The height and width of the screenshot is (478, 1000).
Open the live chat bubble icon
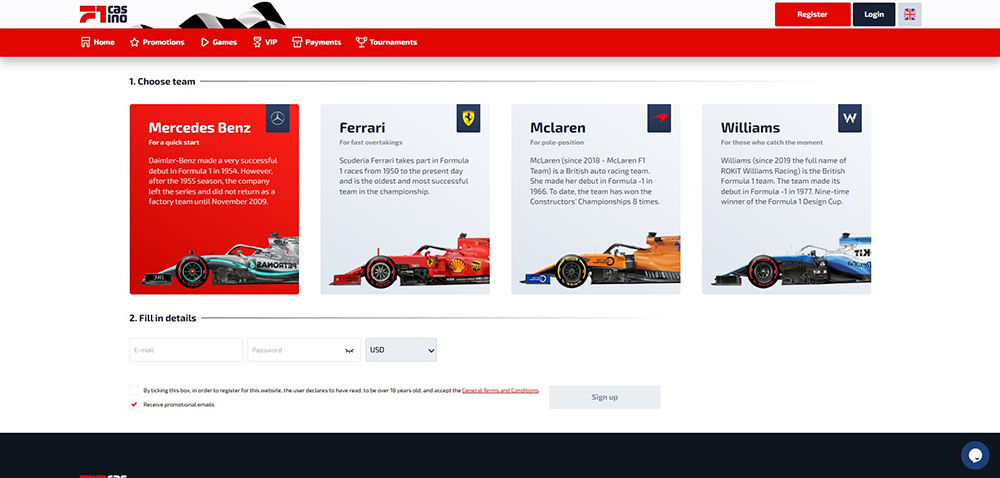coord(974,455)
